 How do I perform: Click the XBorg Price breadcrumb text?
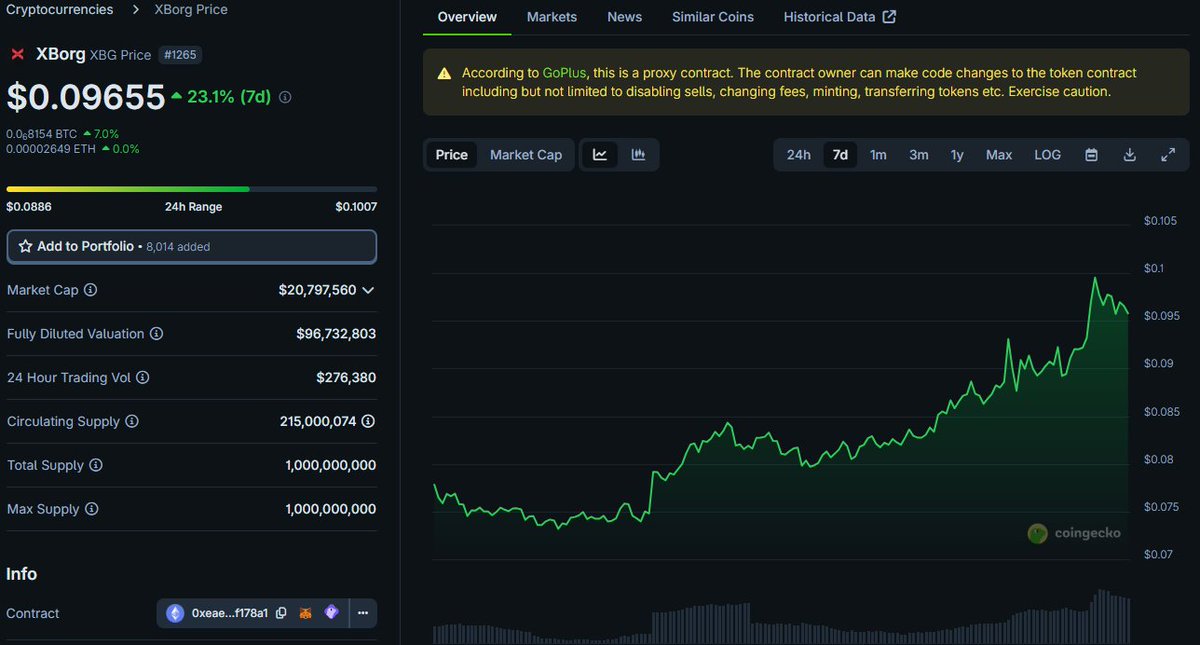191,10
